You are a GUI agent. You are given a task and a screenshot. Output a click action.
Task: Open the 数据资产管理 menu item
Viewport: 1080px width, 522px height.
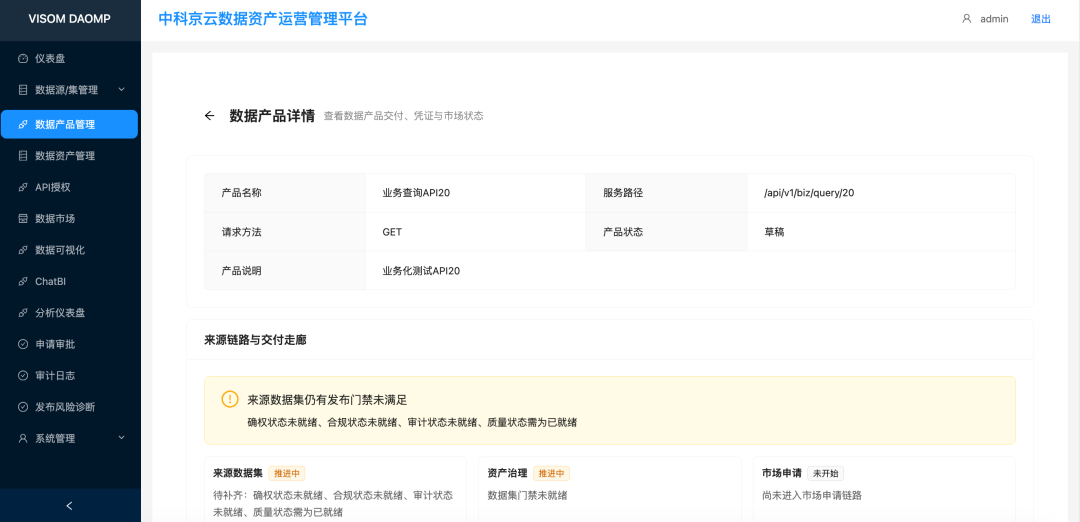(70, 156)
